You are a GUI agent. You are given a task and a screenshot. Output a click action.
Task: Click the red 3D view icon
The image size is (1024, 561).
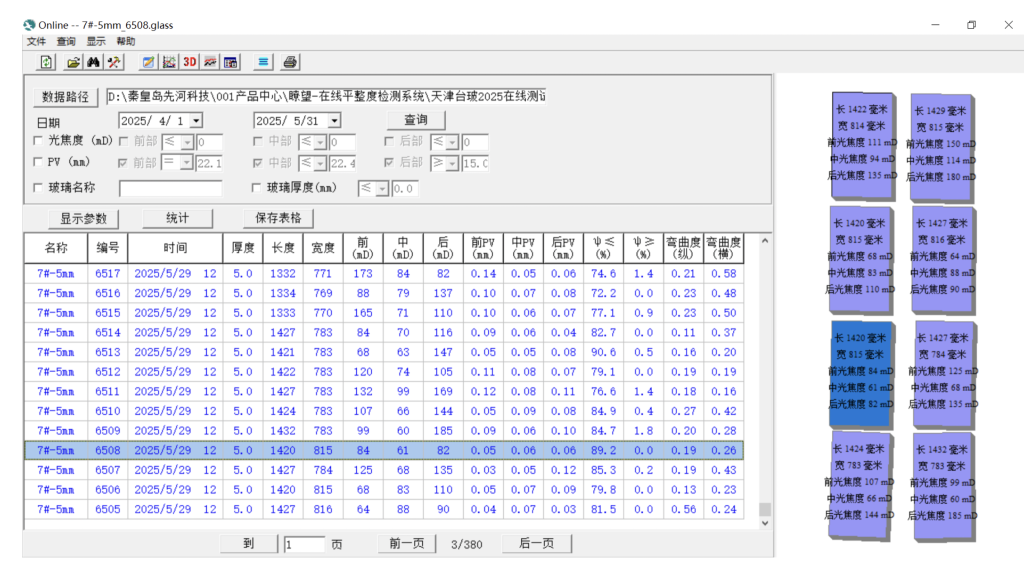(190, 62)
